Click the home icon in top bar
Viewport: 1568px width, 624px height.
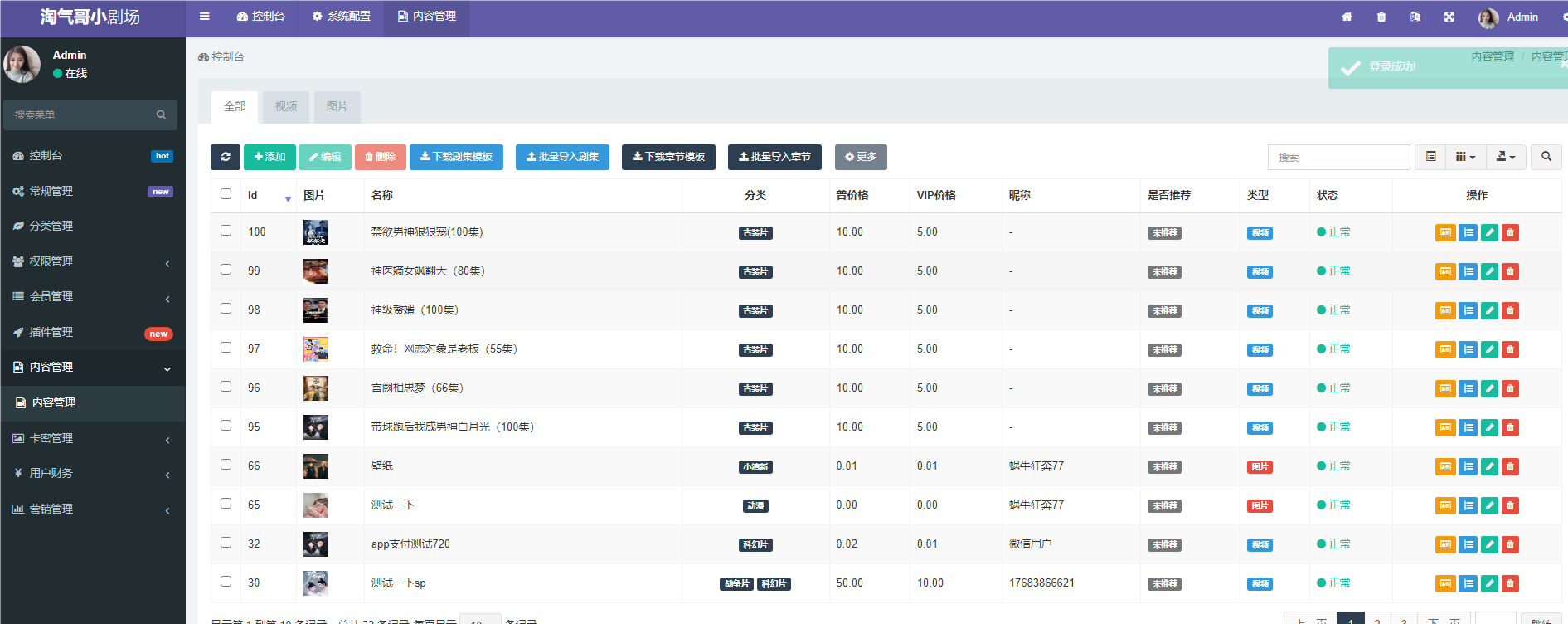click(x=1347, y=17)
